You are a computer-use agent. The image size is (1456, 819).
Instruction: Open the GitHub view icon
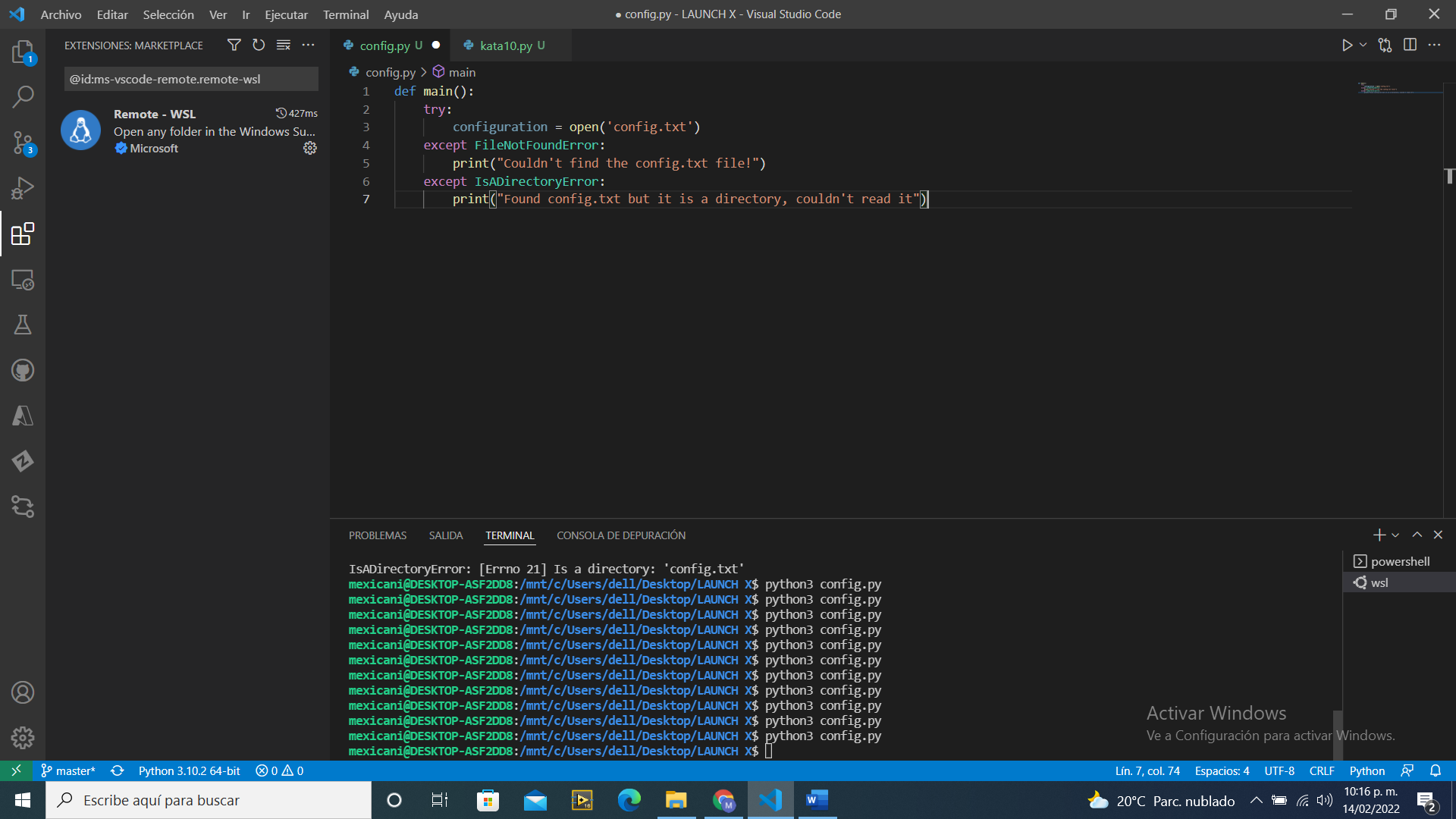[23, 370]
